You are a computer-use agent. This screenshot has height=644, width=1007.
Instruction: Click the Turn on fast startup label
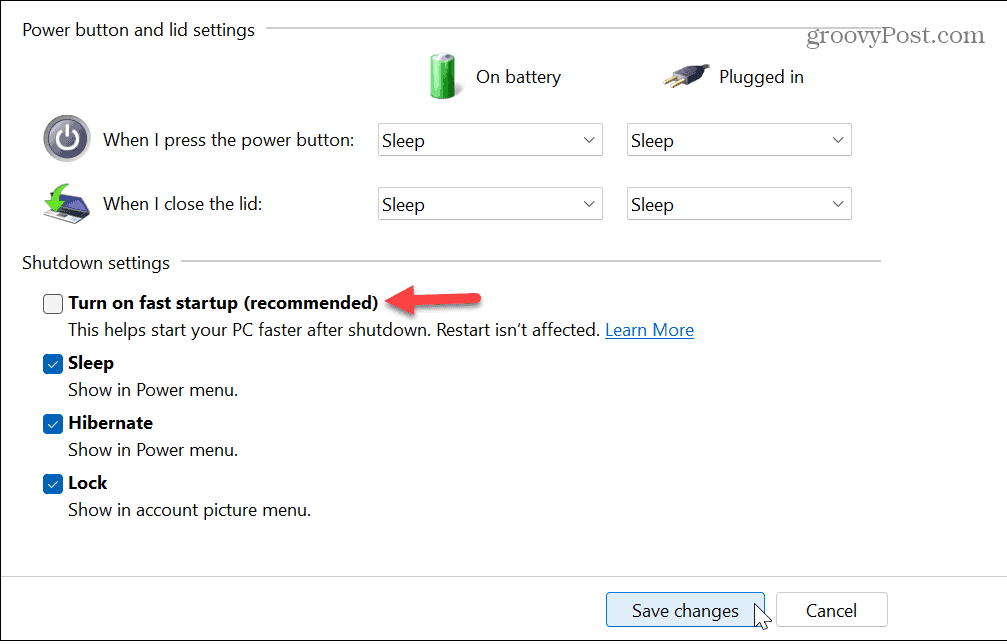pos(223,303)
